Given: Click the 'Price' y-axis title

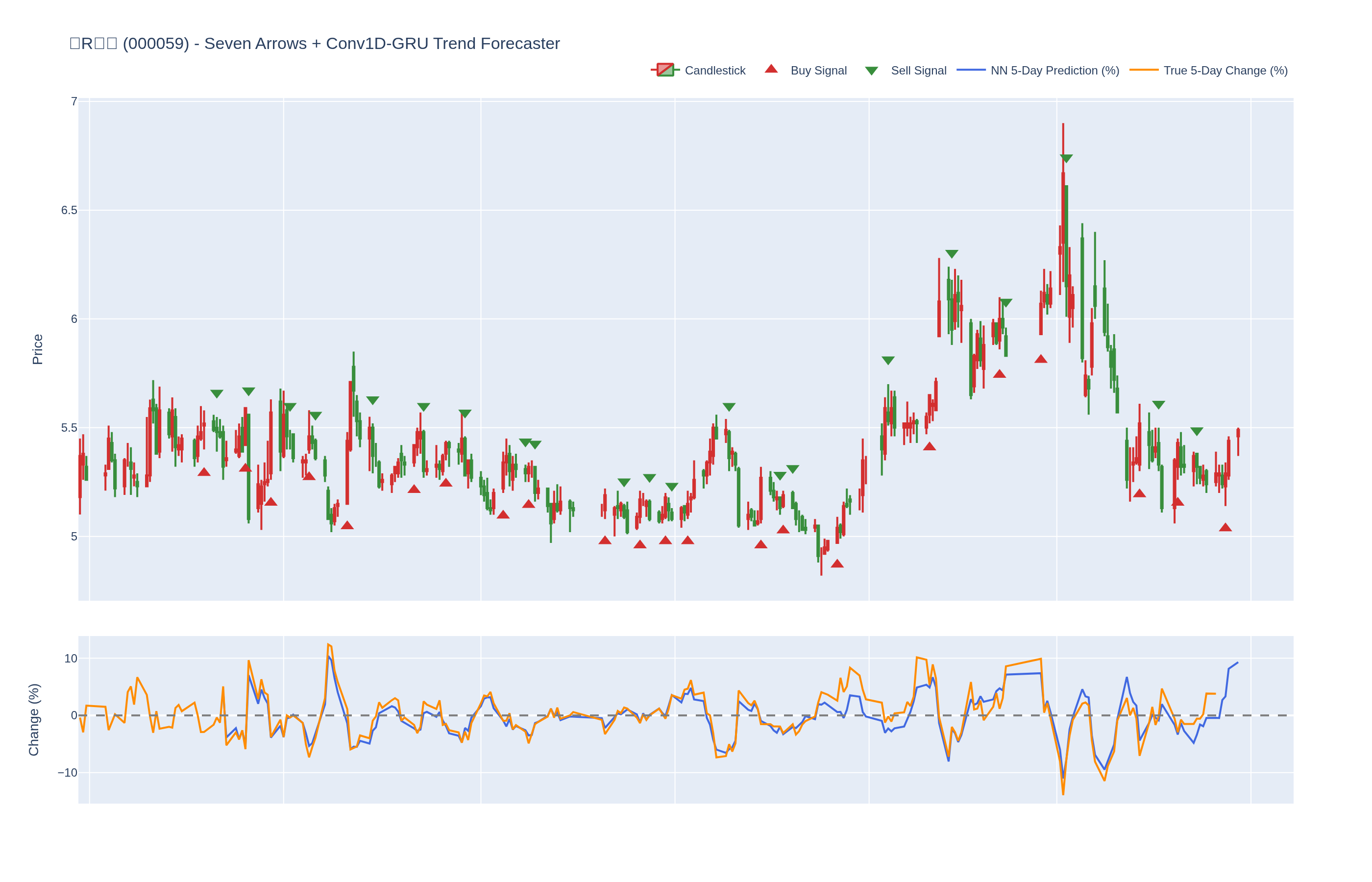Looking at the screenshot, I should coord(38,349).
